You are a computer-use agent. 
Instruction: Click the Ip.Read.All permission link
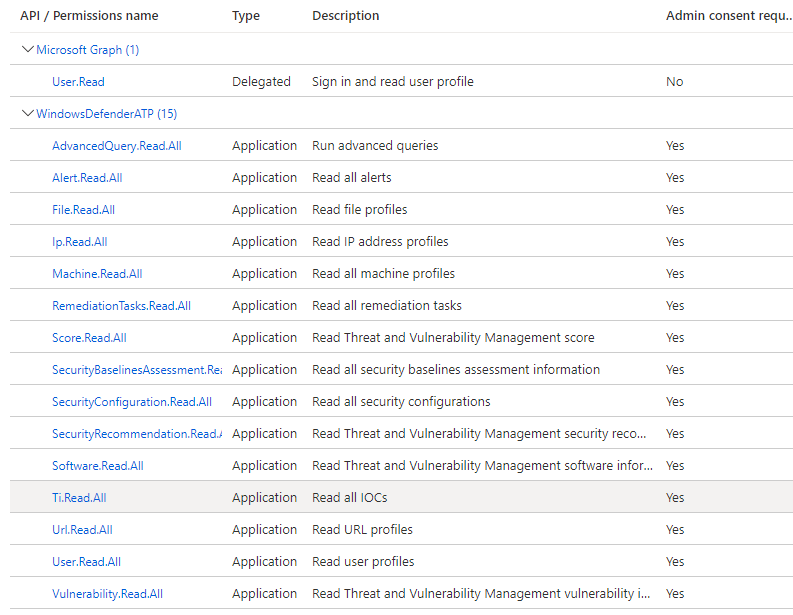pos(79,242)
